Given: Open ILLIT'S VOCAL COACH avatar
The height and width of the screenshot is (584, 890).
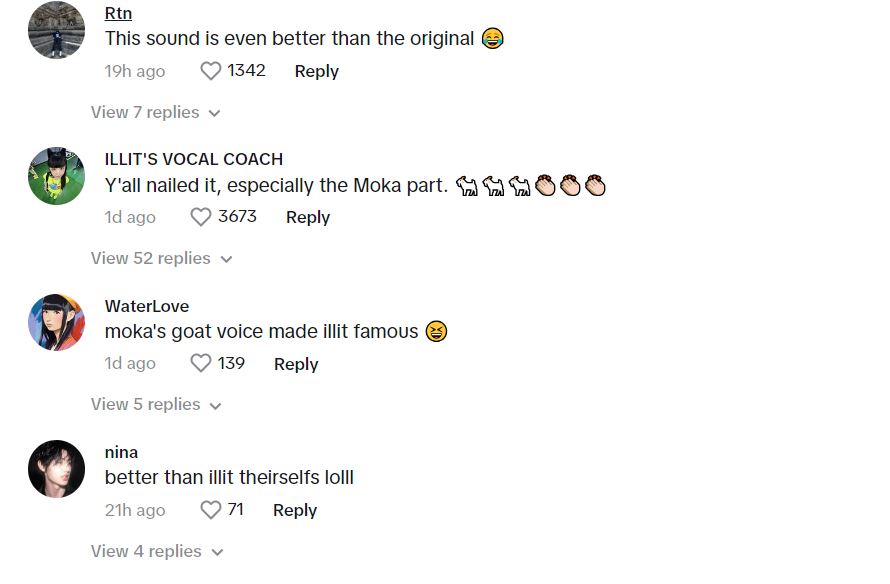Looking at the screenshot, I should pyautogui.click(x=56, y=176).
